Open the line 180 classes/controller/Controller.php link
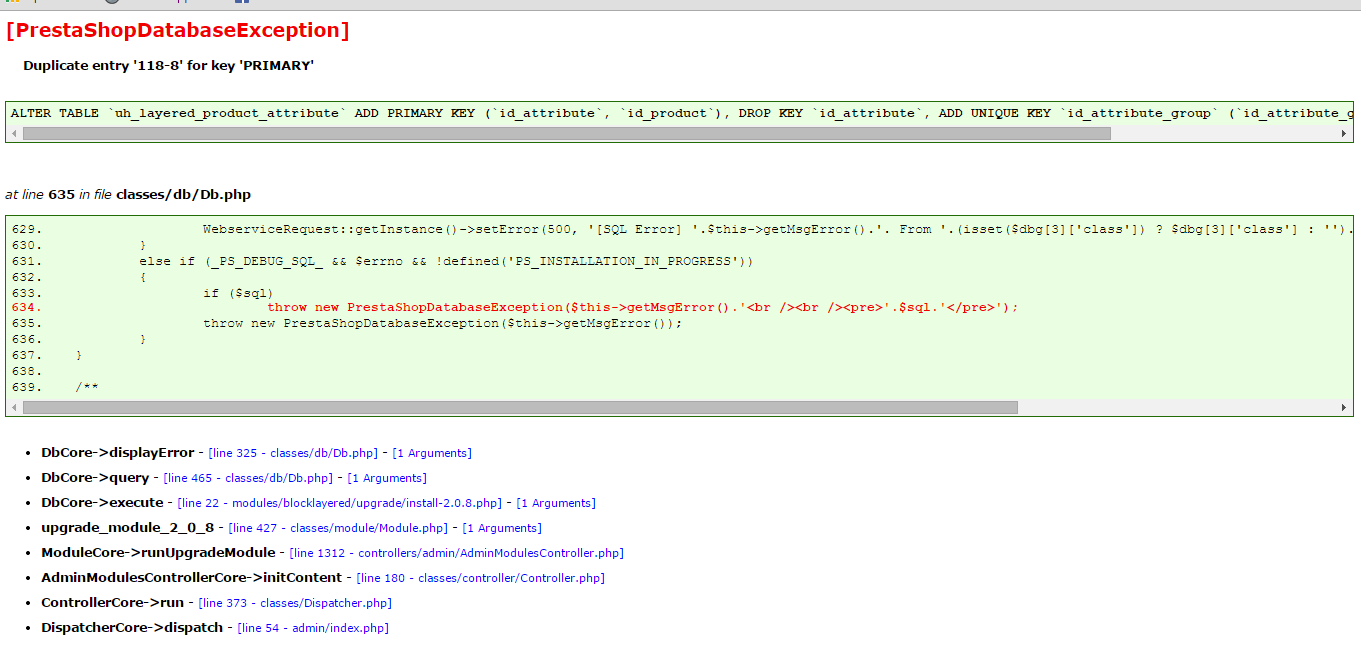This screenshot has height=646, width=1361. tap(481, 578)
